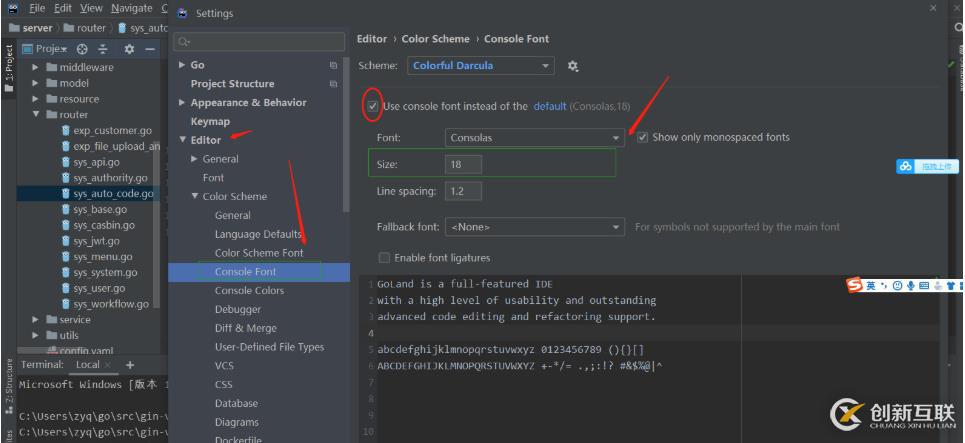This screenshot has width=965, height=443.
Task: Toggle Show only monospaced fonts checkbox
Action: tap(643, 137)
